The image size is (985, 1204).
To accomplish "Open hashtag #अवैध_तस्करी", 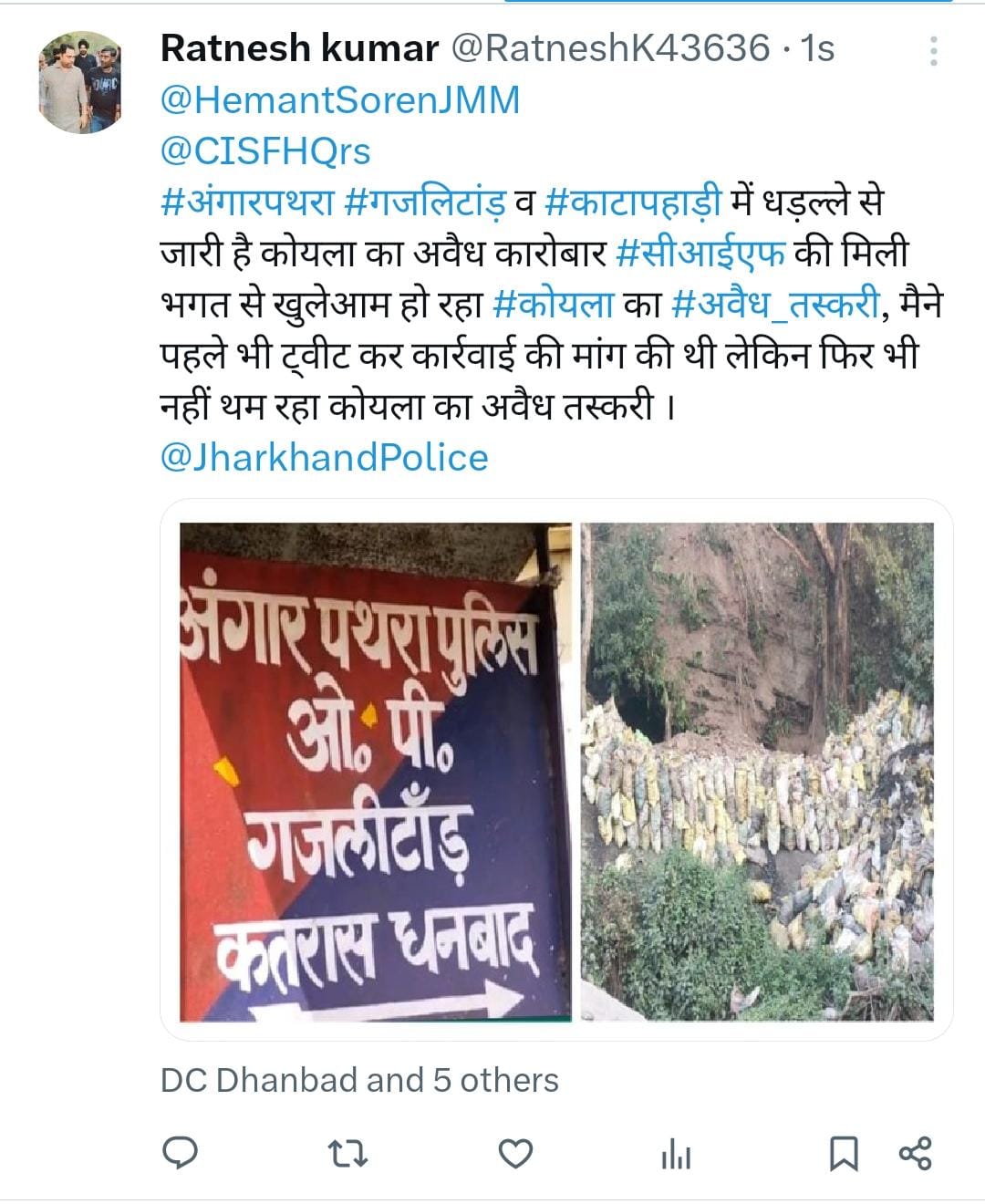I will pyautogui.click(x=775, y=304).
